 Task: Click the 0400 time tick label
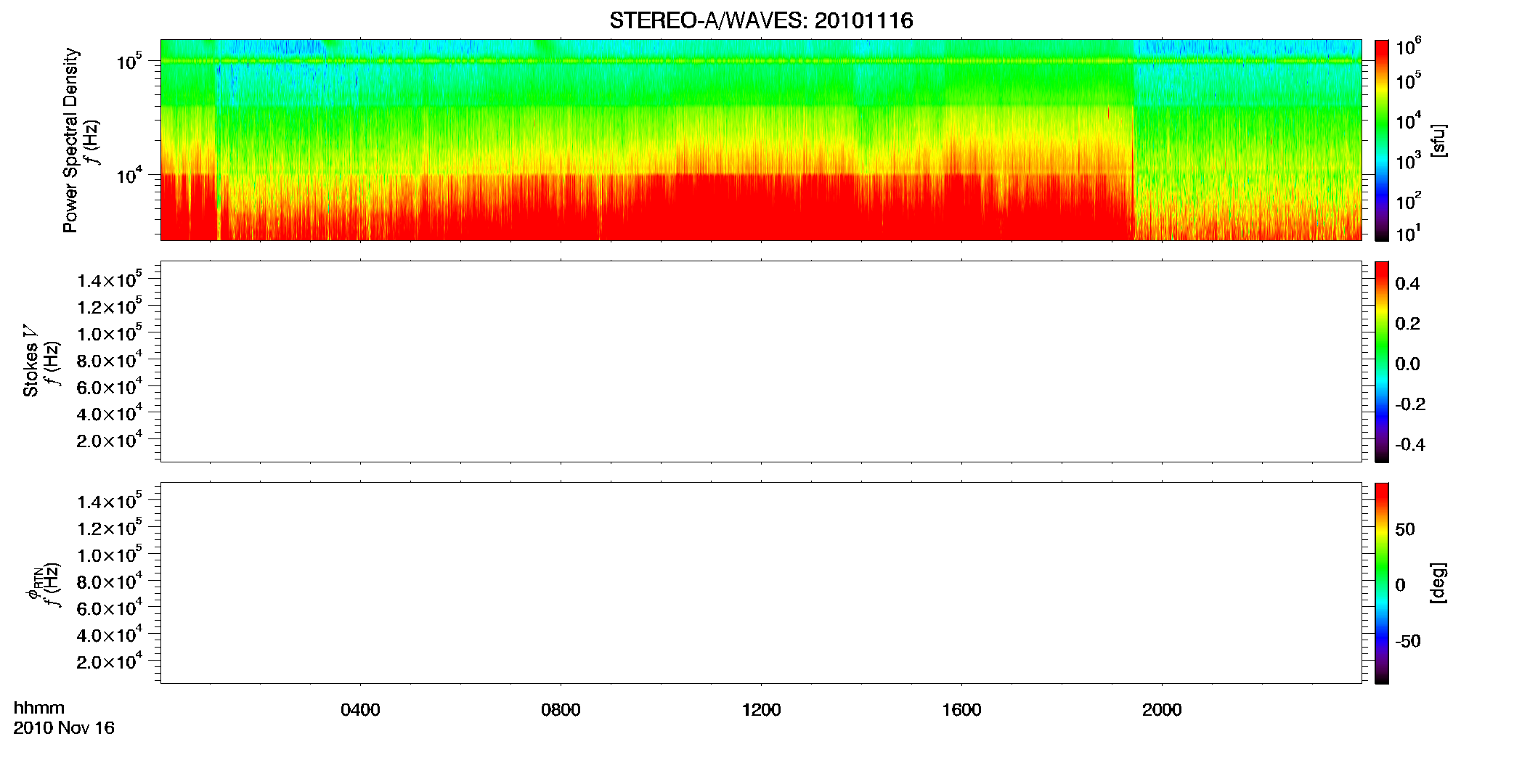[360, 710]
